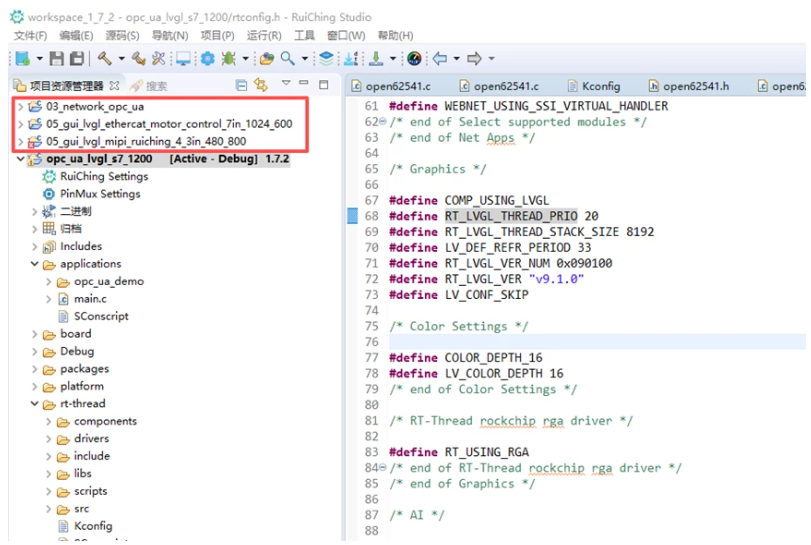Click the Collapse All icon in project explorer
This screenshot has width=811, height=545.
[x=241, y=85]
